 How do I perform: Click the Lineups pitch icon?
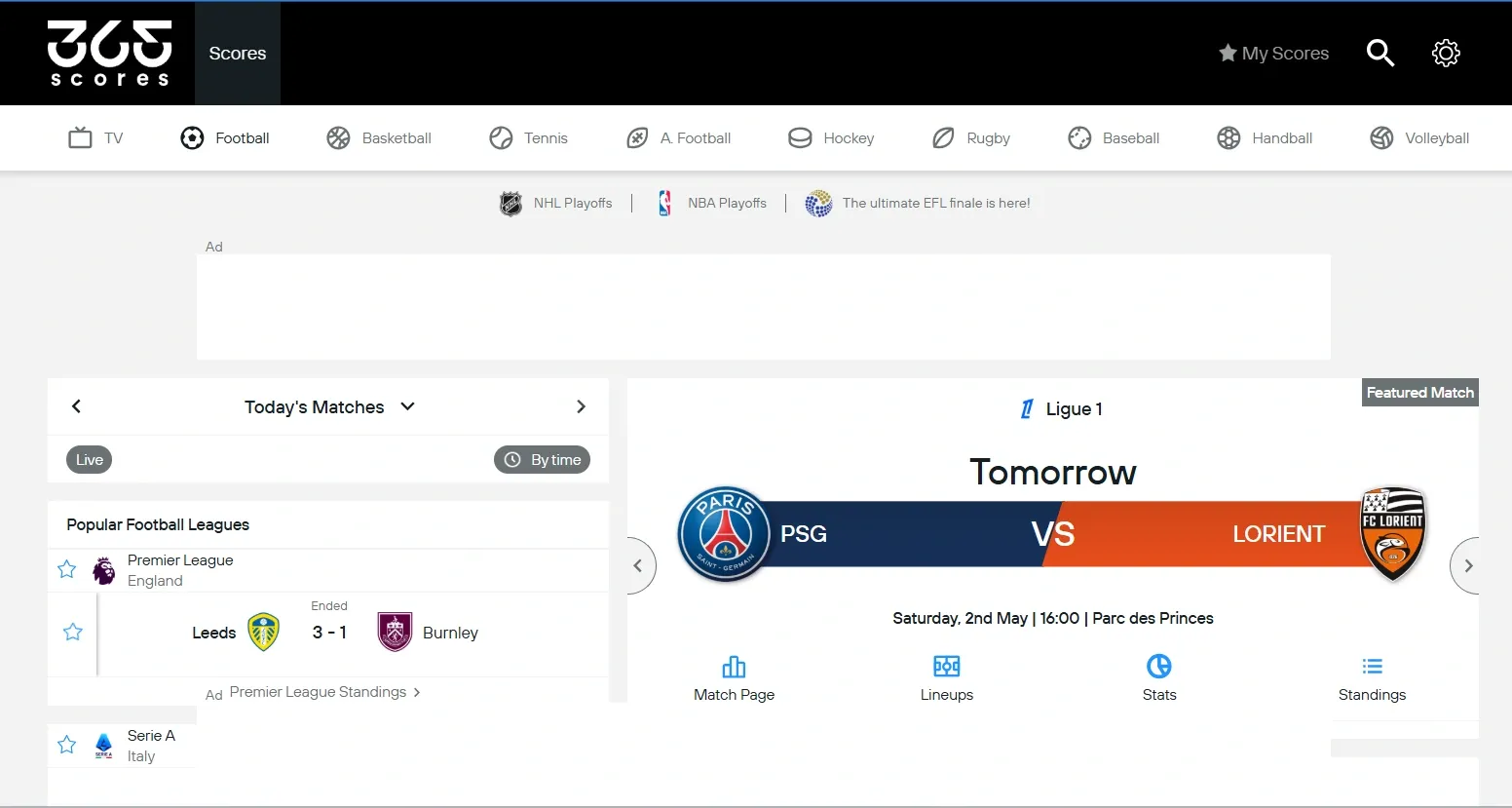pos(947,667)
